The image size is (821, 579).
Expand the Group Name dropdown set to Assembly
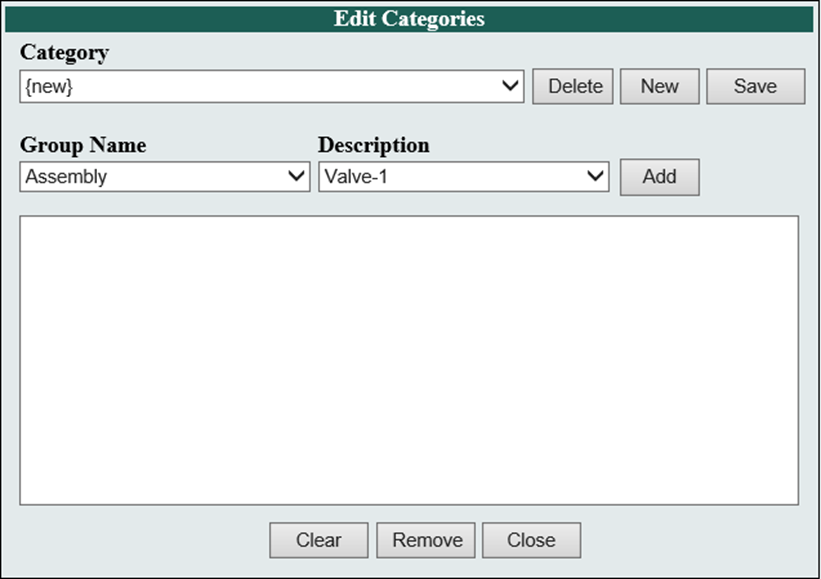coord(165,176)
